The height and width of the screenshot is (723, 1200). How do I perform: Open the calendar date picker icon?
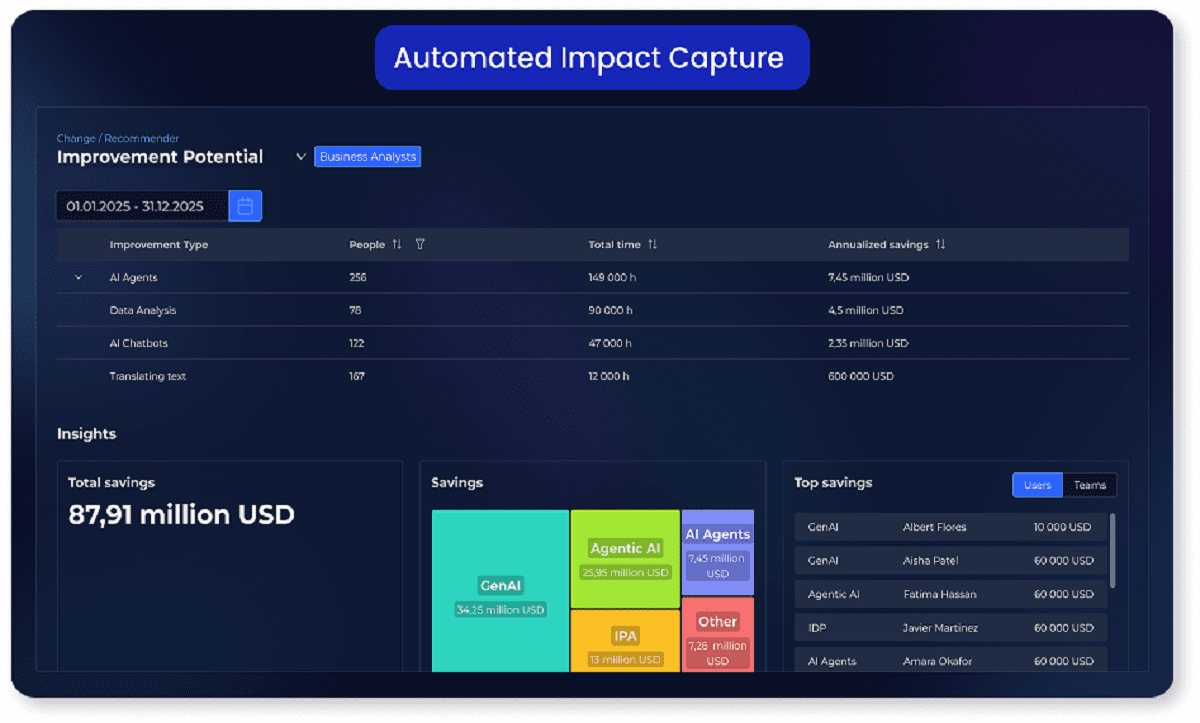click(245, 206)
